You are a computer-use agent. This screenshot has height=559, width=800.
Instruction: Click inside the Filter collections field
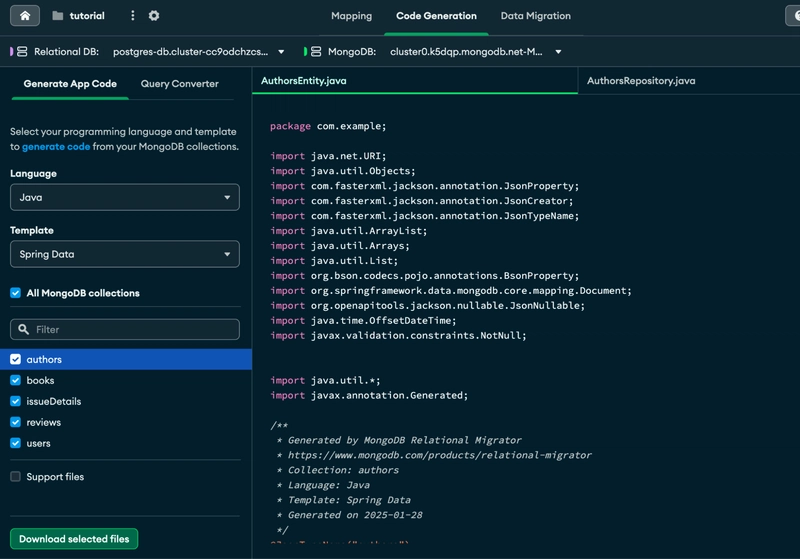[130, 329]
